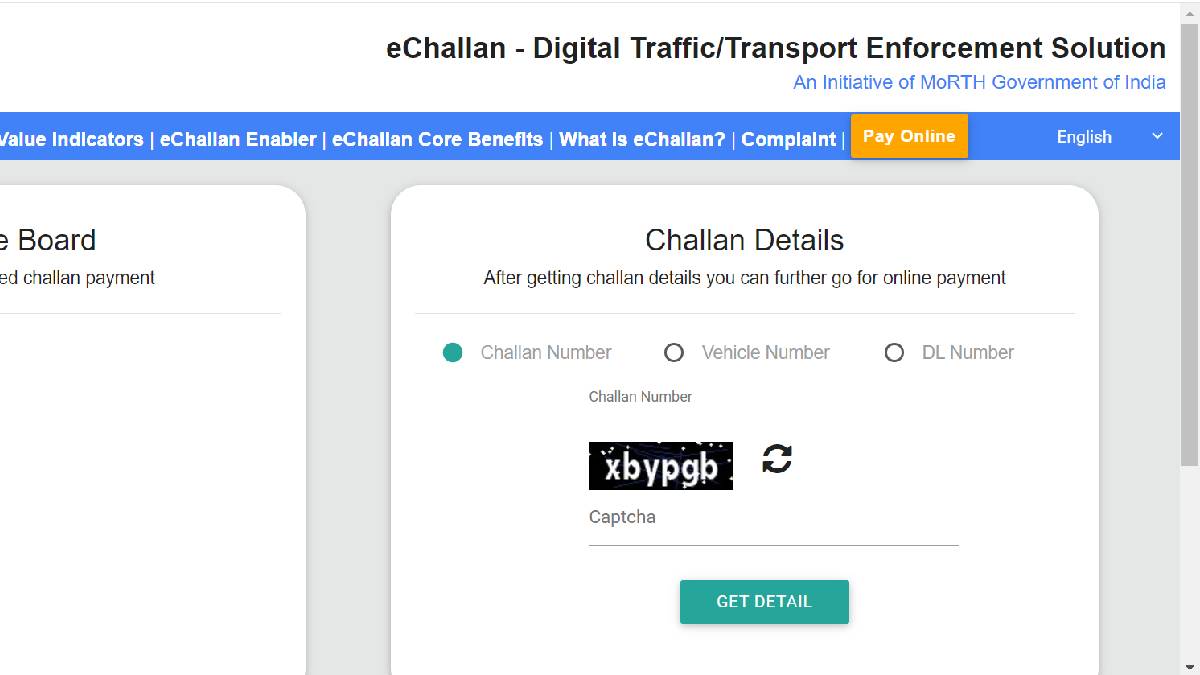Choose the Vehicle Number radio option
The image size is (1200, 675).
(x=674, y=352)
